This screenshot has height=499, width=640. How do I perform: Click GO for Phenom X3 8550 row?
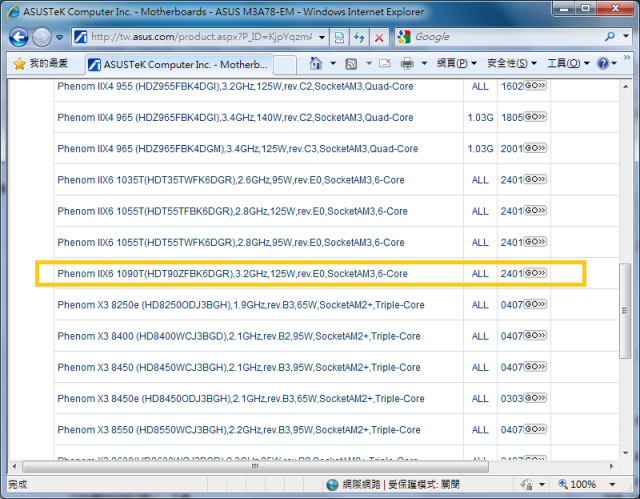pyautogui.click(x=535, y=429)
